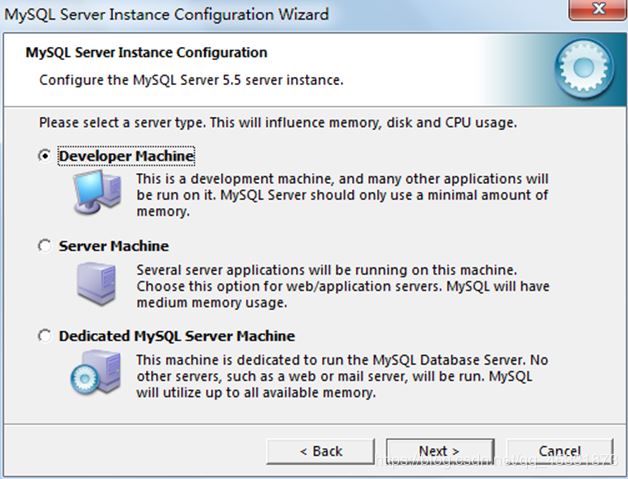Click the wizard window title bar text
Image resolution: width=628 pixels, height=479 pixels.
tap(166, 14)
